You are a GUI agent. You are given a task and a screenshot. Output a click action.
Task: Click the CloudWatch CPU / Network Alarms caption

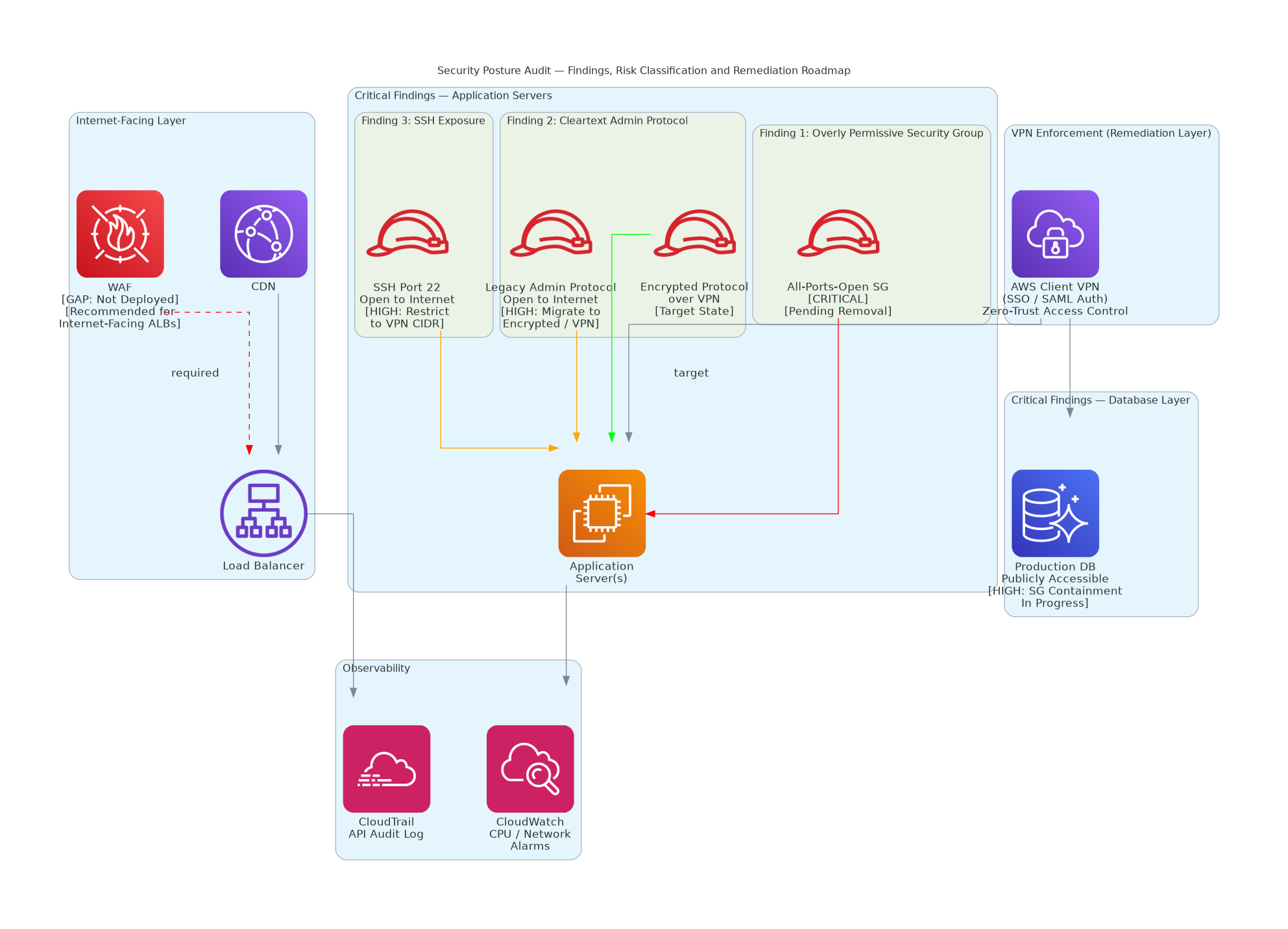click(530, 834)
